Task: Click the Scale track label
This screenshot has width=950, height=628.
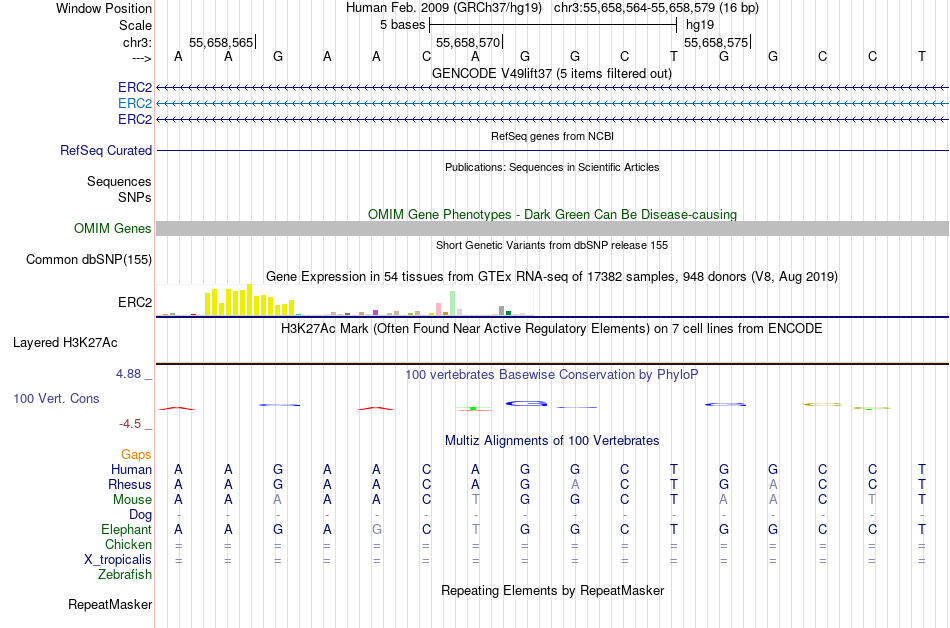Action: point(135,25)
